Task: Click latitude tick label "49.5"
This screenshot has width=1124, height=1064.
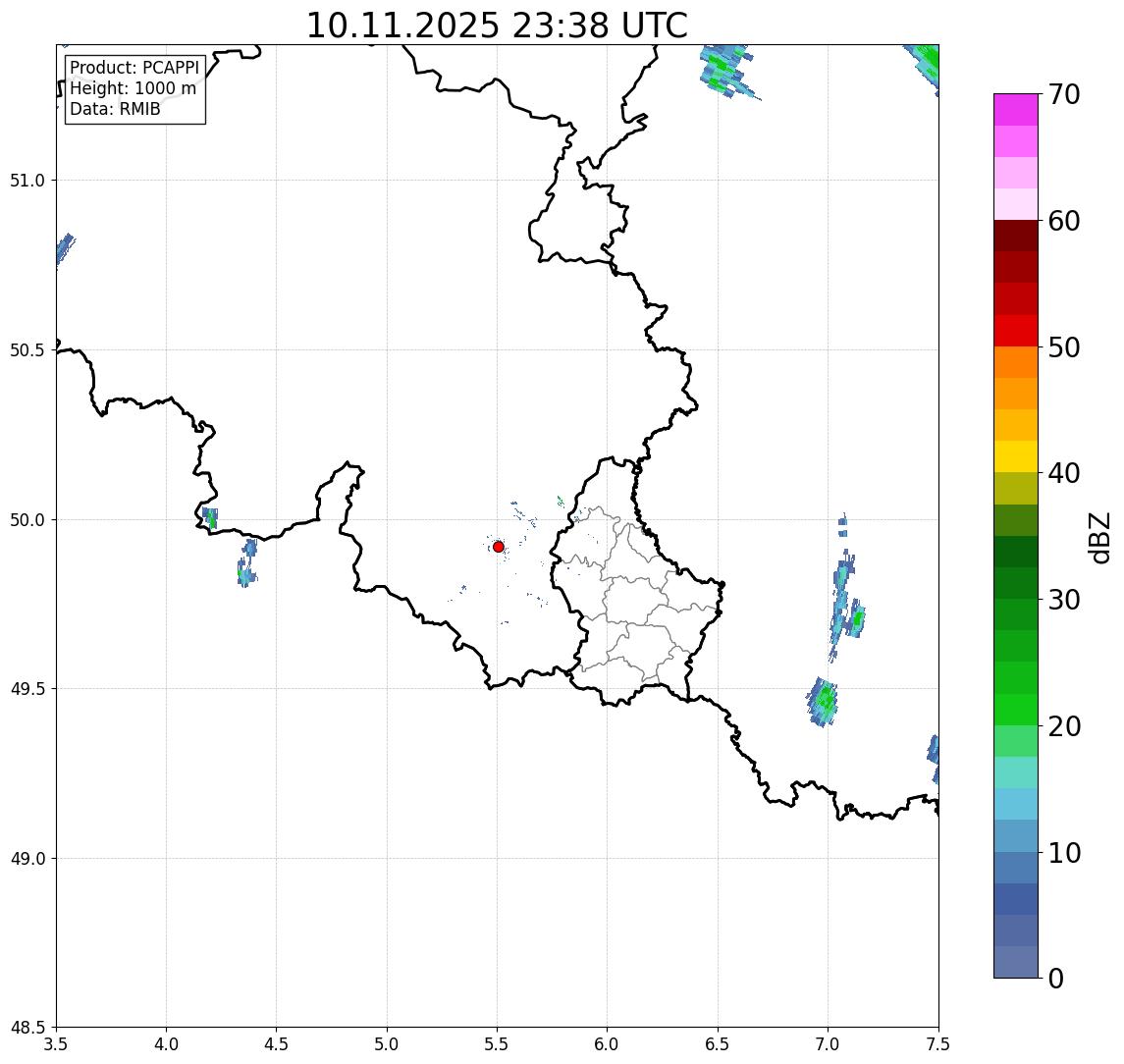Action: [27, 689]
